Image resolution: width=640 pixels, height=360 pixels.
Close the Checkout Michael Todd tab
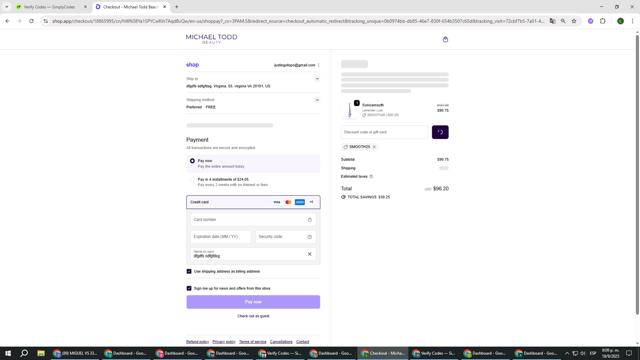tap(164, 7)
